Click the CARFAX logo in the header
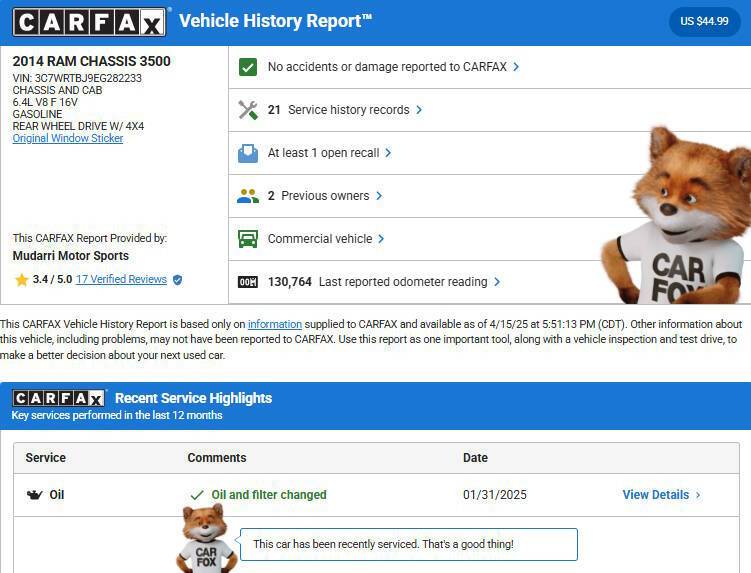Image resolution: width=751 pixels, height=573 pixels. click(x=90, y=22)
